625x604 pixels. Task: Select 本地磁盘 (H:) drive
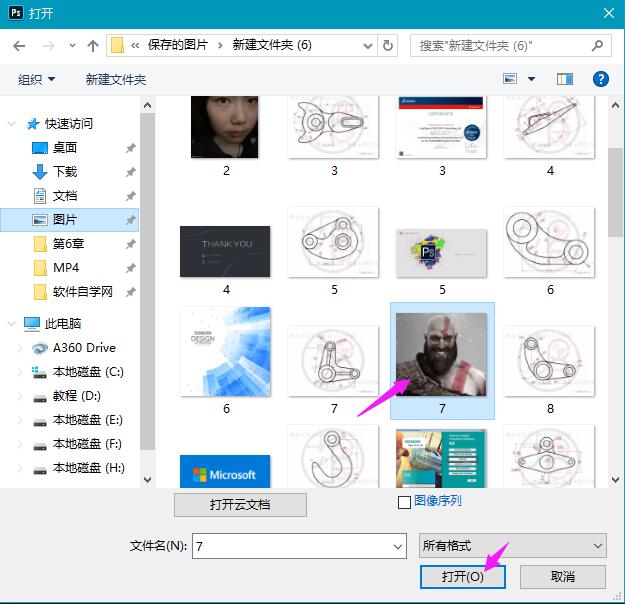point(88,468)
